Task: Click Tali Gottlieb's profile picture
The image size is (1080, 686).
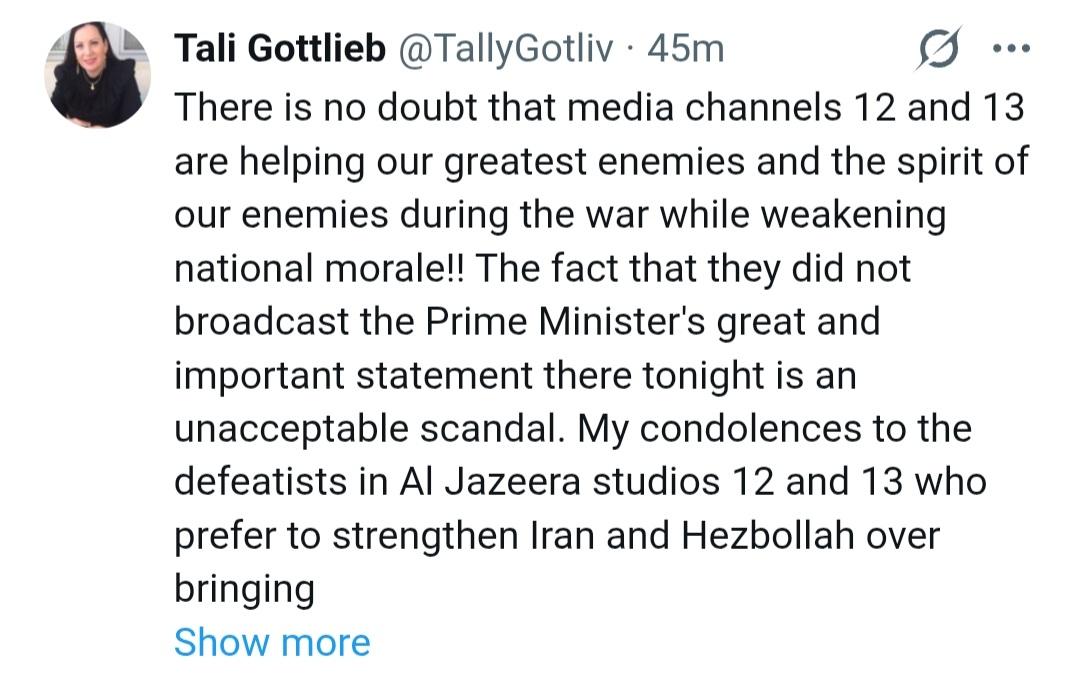Action: [x=98, y=75]
